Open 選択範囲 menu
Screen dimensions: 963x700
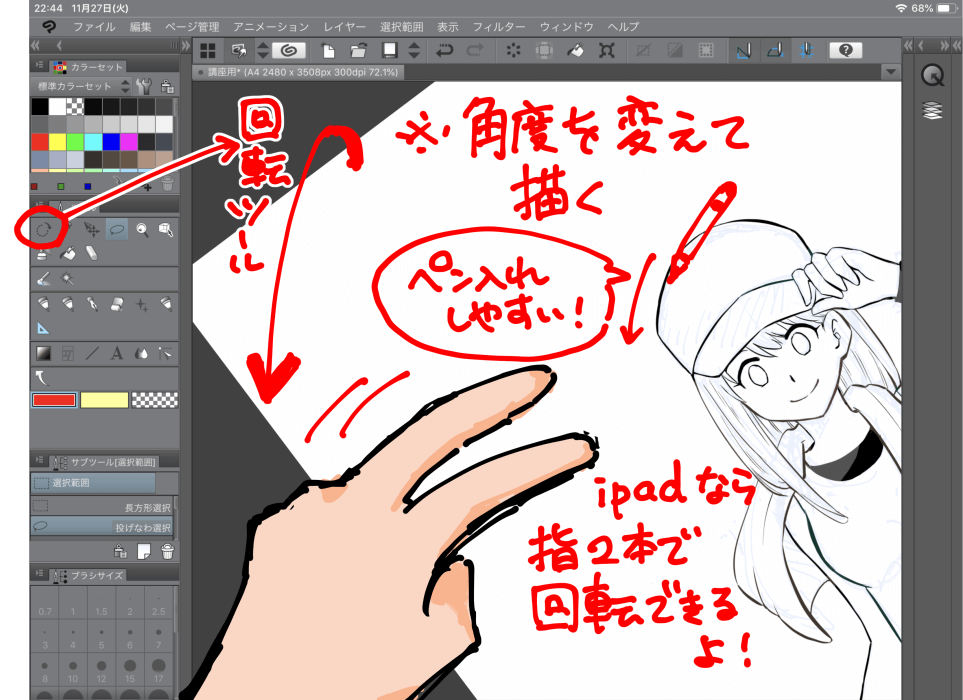(x=402, y=26)
